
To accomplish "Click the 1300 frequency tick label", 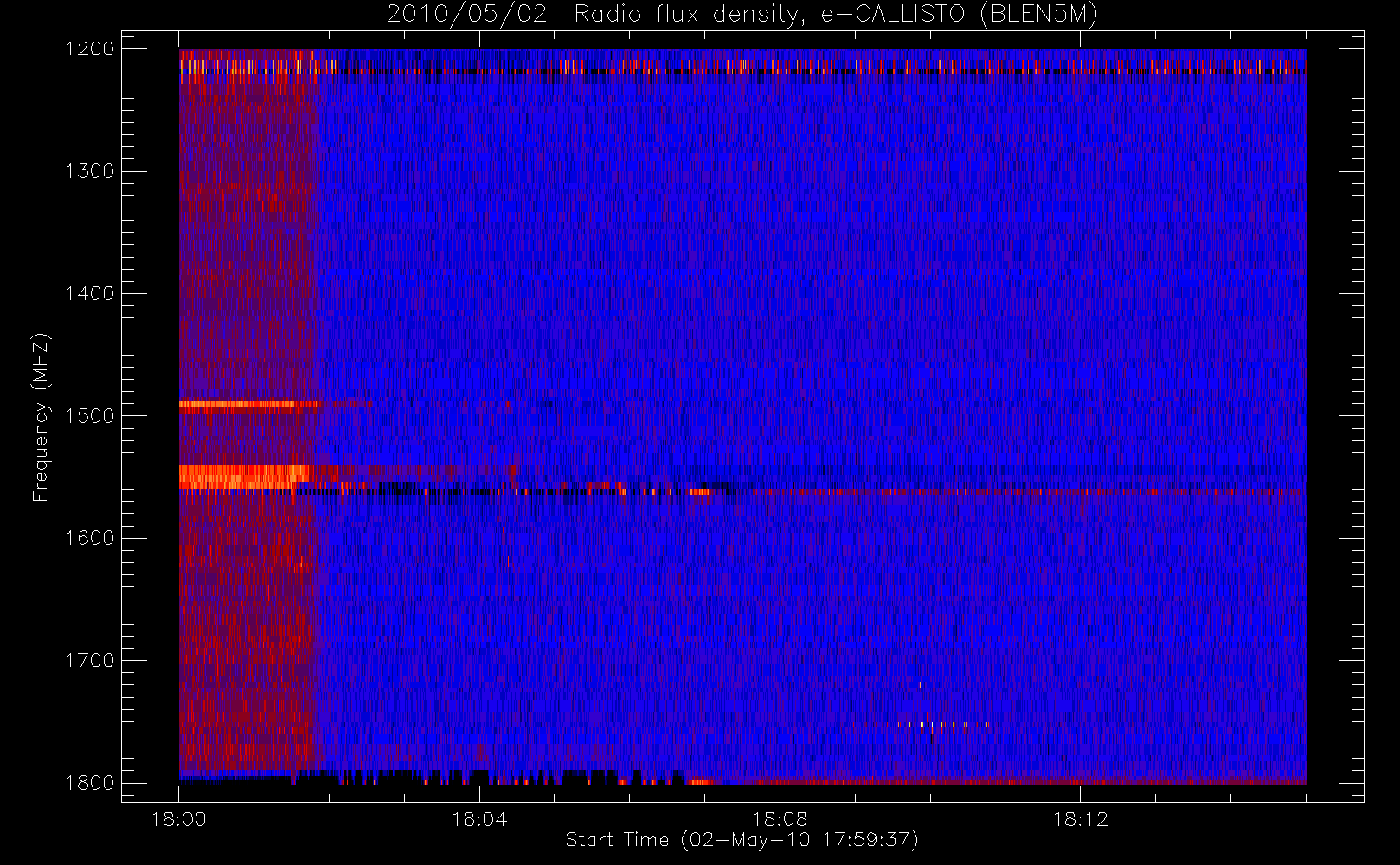I will coord(90,171).
